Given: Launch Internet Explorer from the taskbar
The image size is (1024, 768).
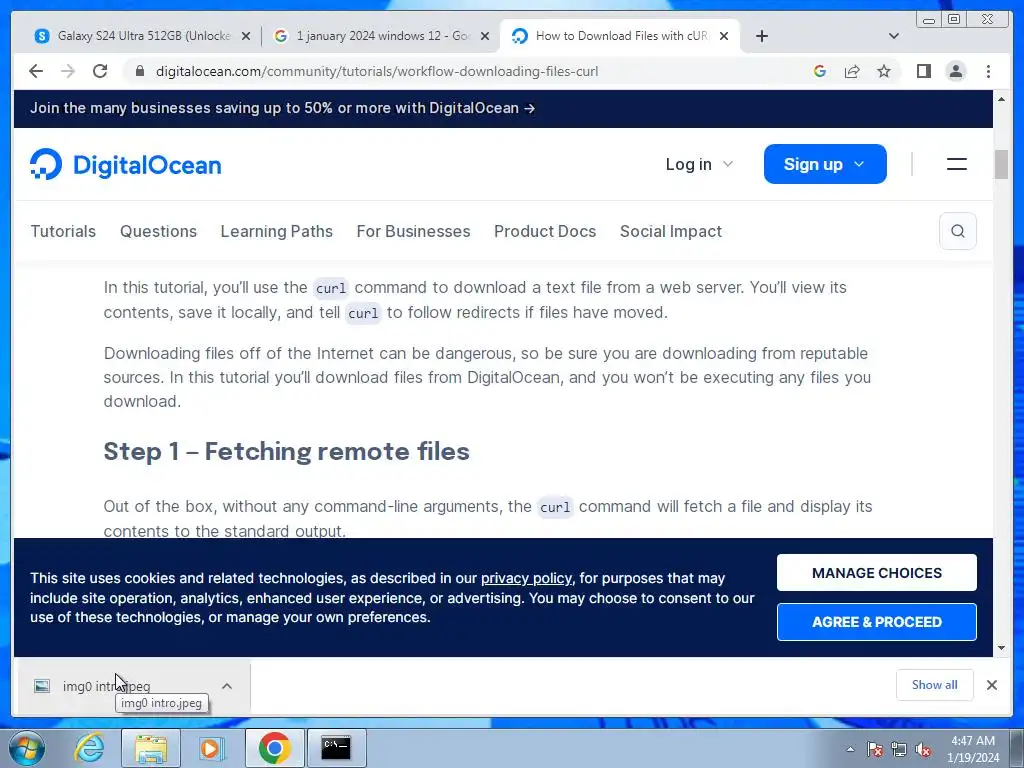Looking at the screenshot, I should (x=89, y=748).
